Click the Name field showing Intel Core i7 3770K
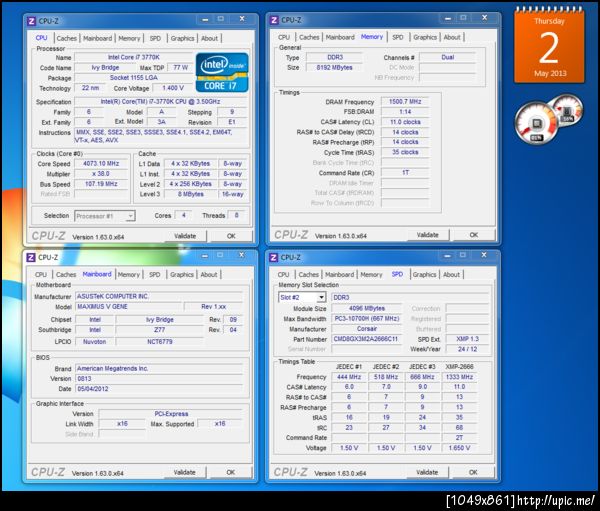The height and width of the screenshot is (511, 600). tap(134, 57)
